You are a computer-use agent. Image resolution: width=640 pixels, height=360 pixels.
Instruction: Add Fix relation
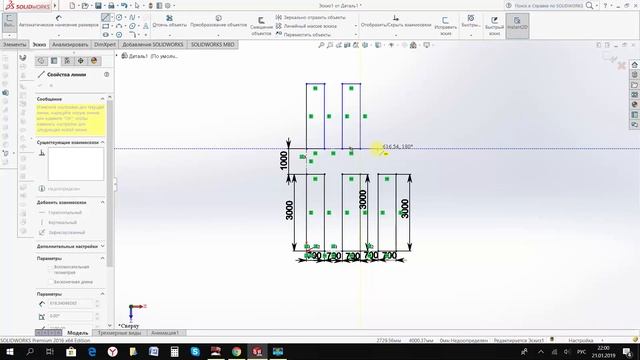point(62,233)
